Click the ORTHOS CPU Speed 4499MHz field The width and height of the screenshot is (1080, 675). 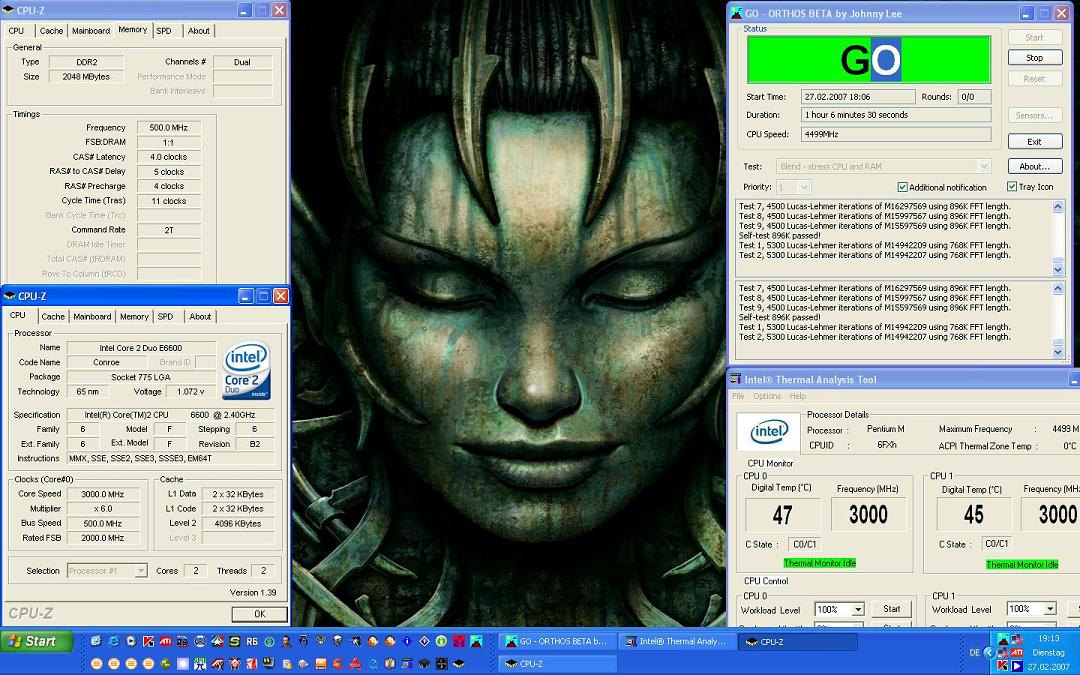pyautogui.click(x=895, y=134)
